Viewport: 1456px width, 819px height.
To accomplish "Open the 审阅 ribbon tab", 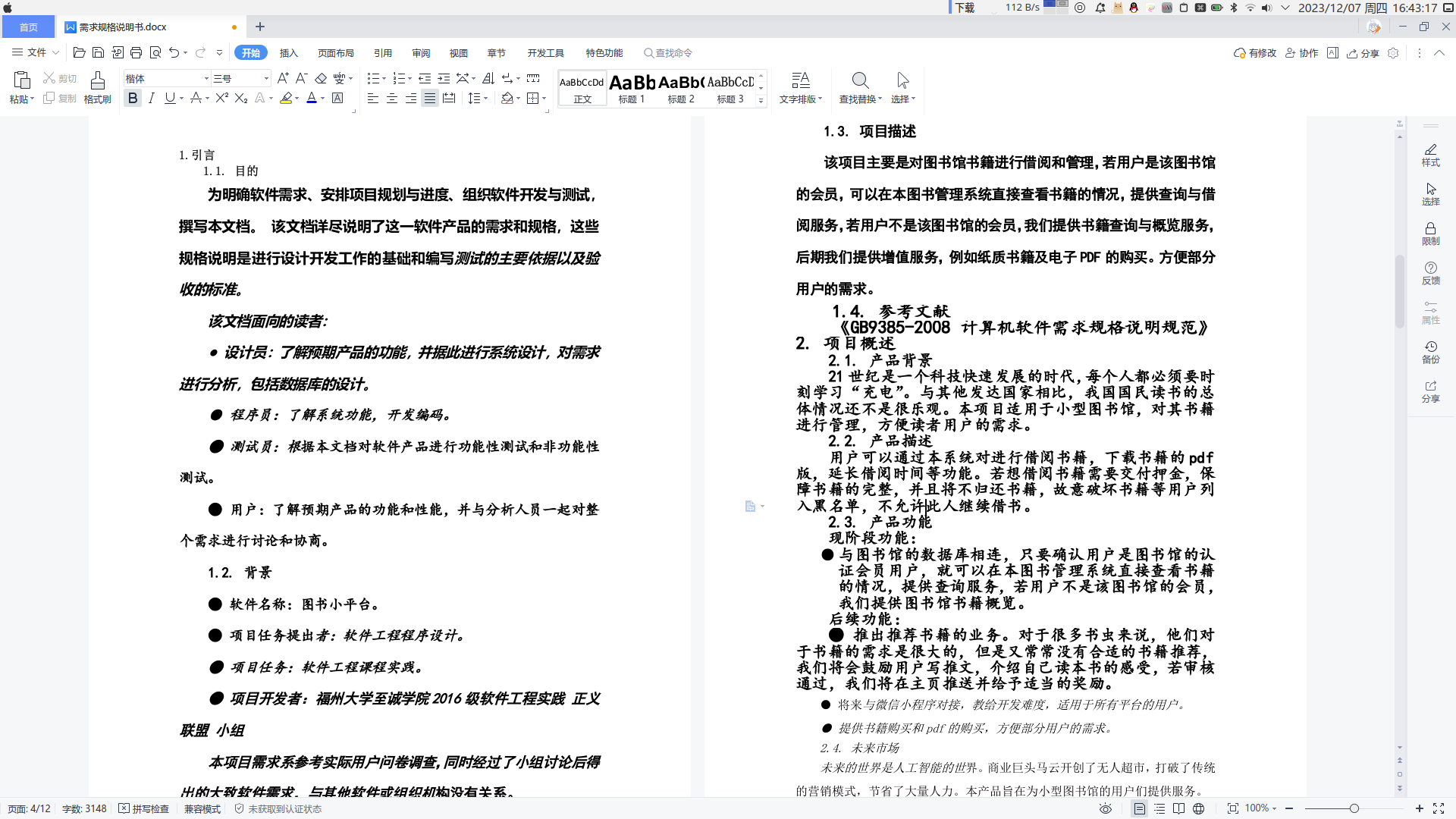I will point(421,53).
